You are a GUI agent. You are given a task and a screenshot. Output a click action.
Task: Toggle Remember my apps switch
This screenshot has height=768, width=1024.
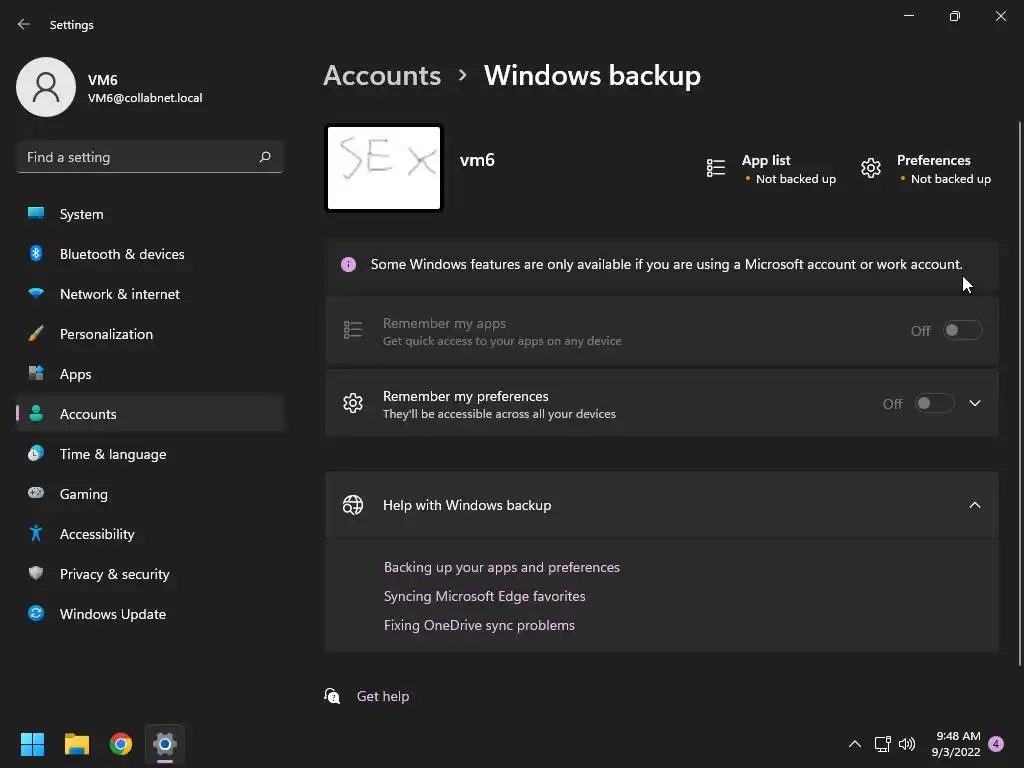[x=963, y=331]
